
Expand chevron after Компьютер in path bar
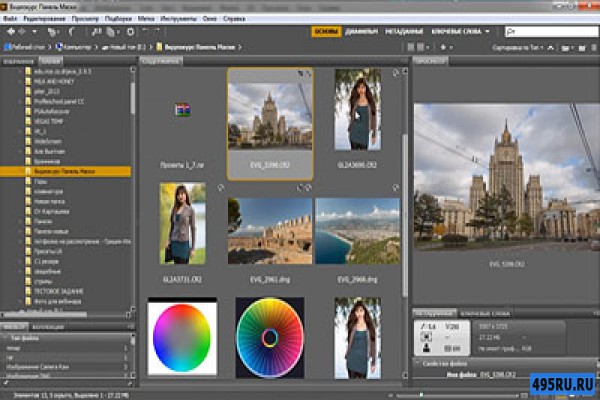96,47
